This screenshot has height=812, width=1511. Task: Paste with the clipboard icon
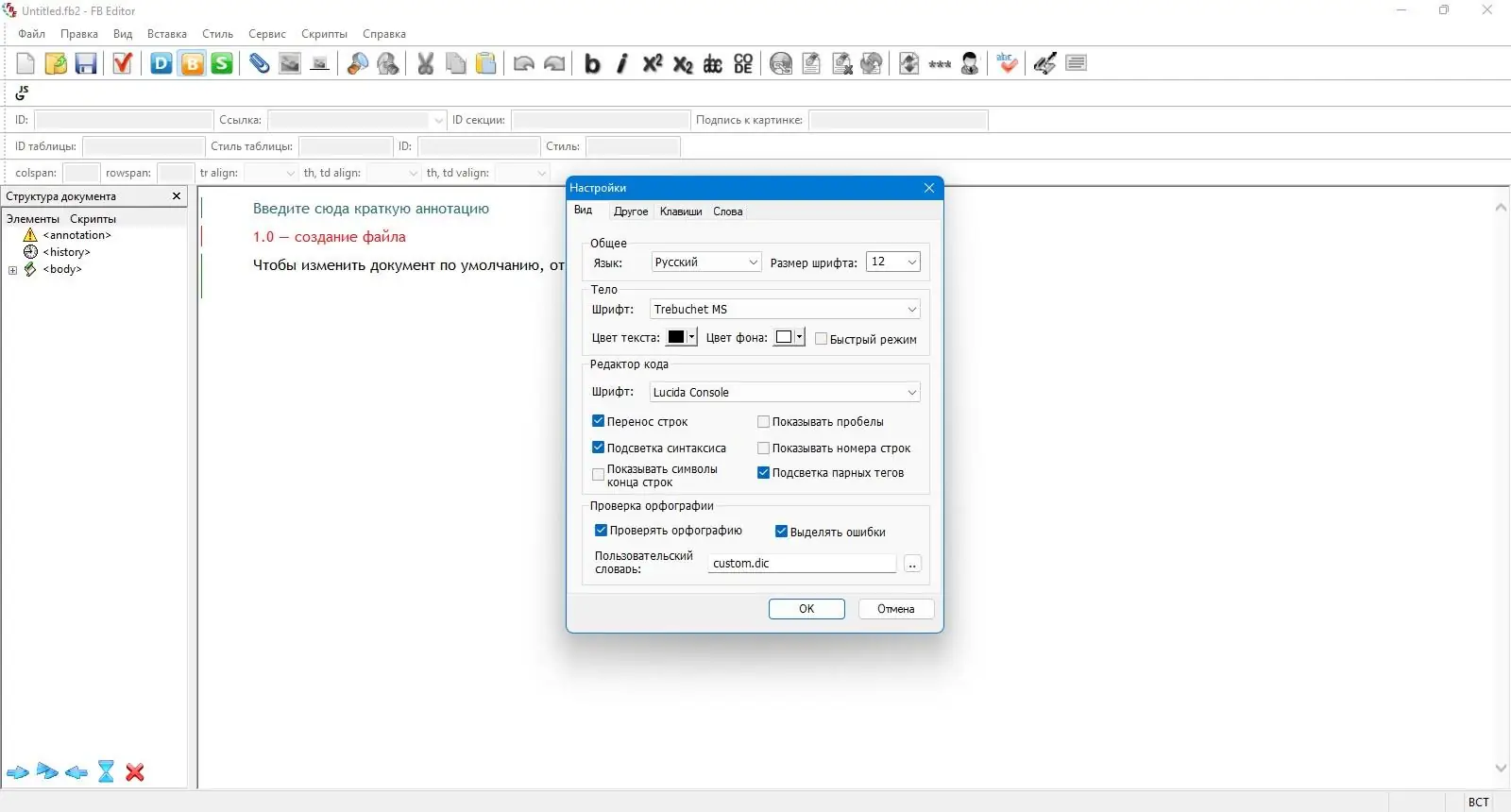pos(485,63)
